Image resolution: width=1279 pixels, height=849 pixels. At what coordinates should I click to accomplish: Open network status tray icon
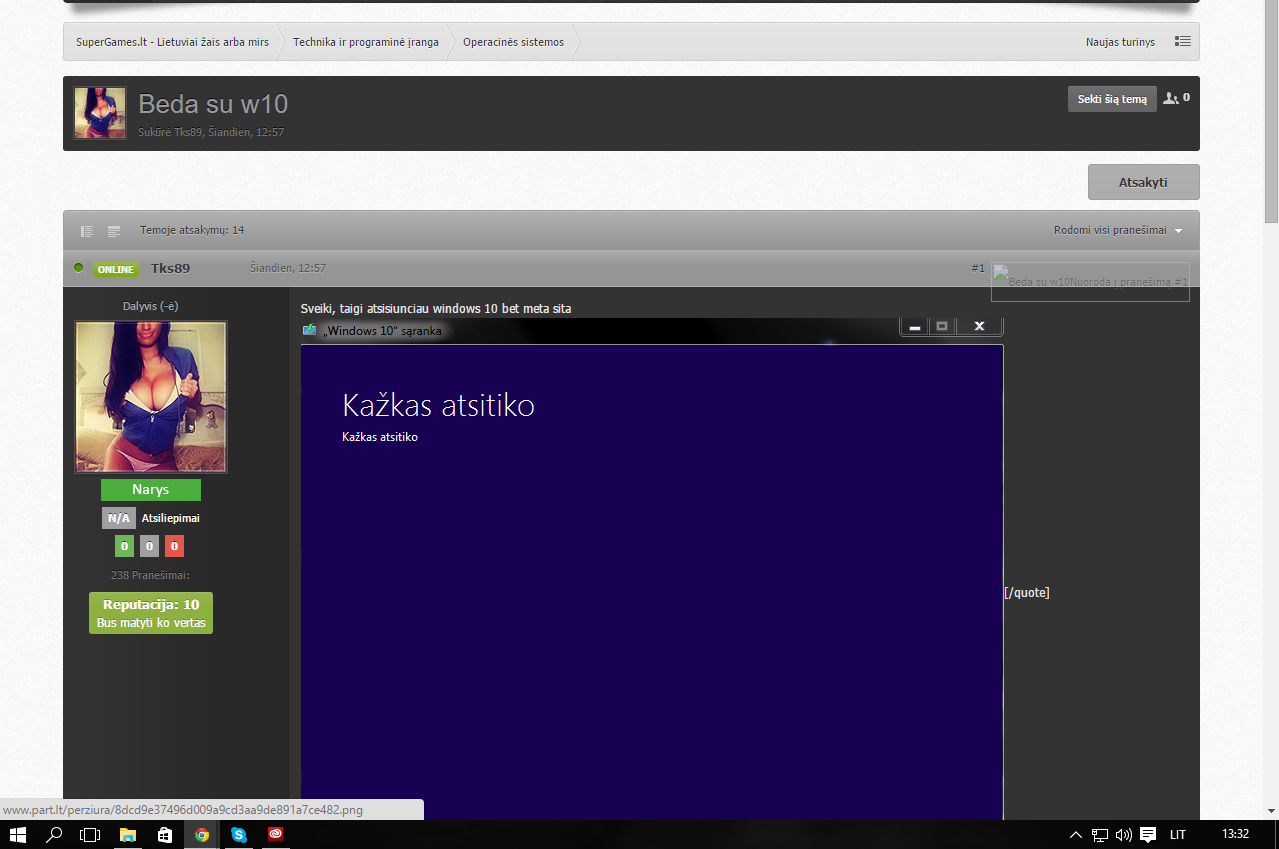[x=1100, y=834]
